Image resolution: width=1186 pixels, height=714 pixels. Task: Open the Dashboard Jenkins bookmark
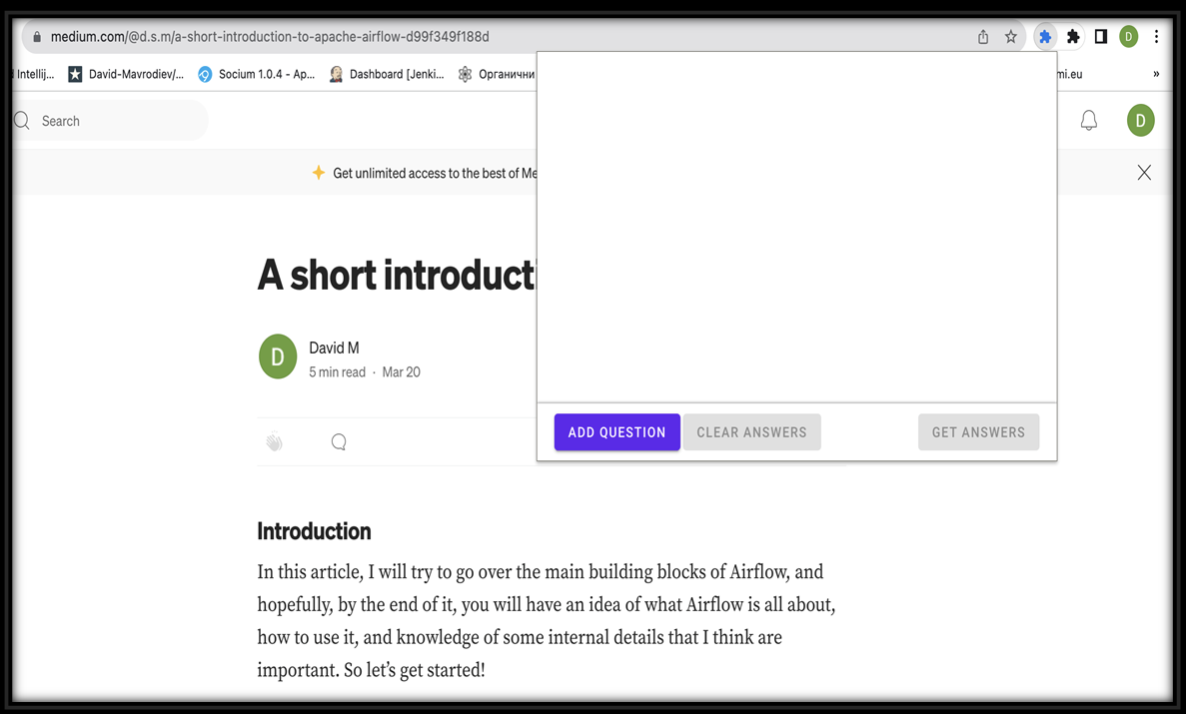tap(387, 74)
